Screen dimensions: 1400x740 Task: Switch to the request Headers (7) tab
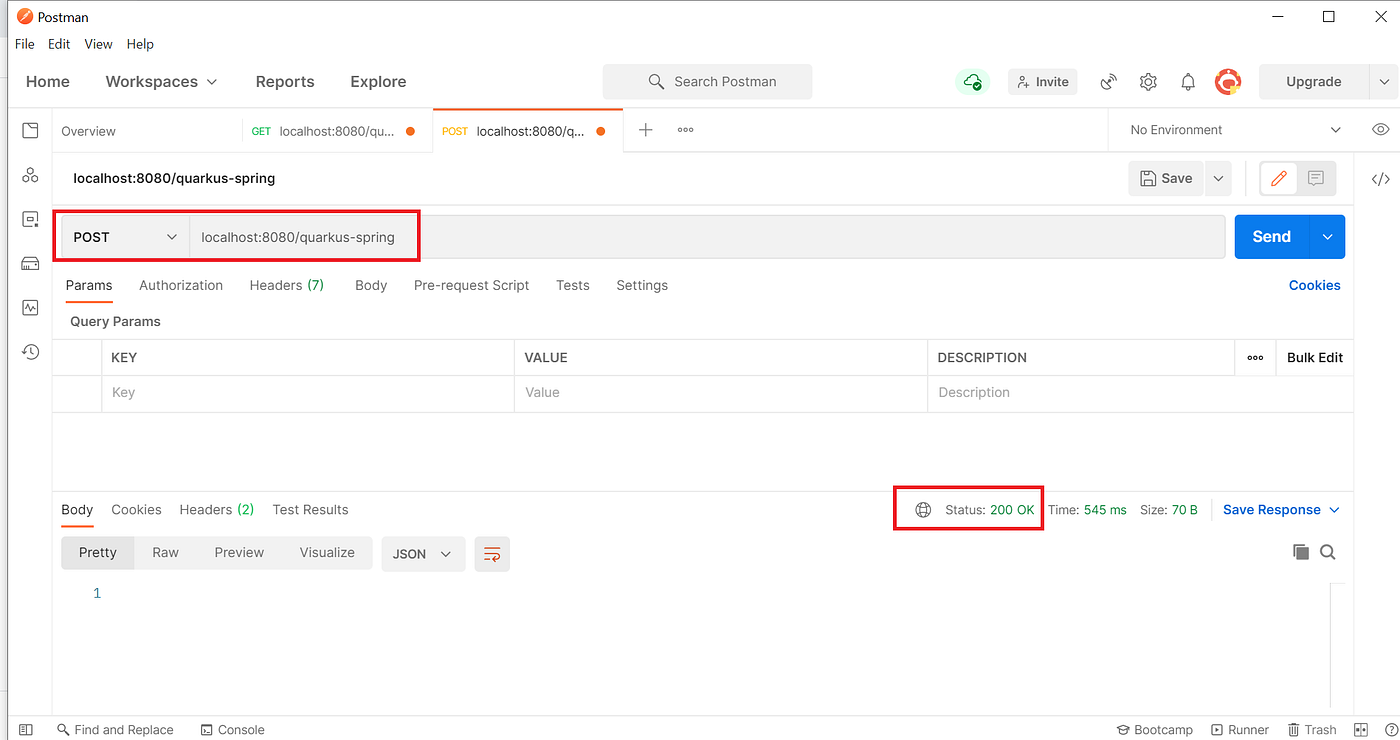[x=287, y=285]
